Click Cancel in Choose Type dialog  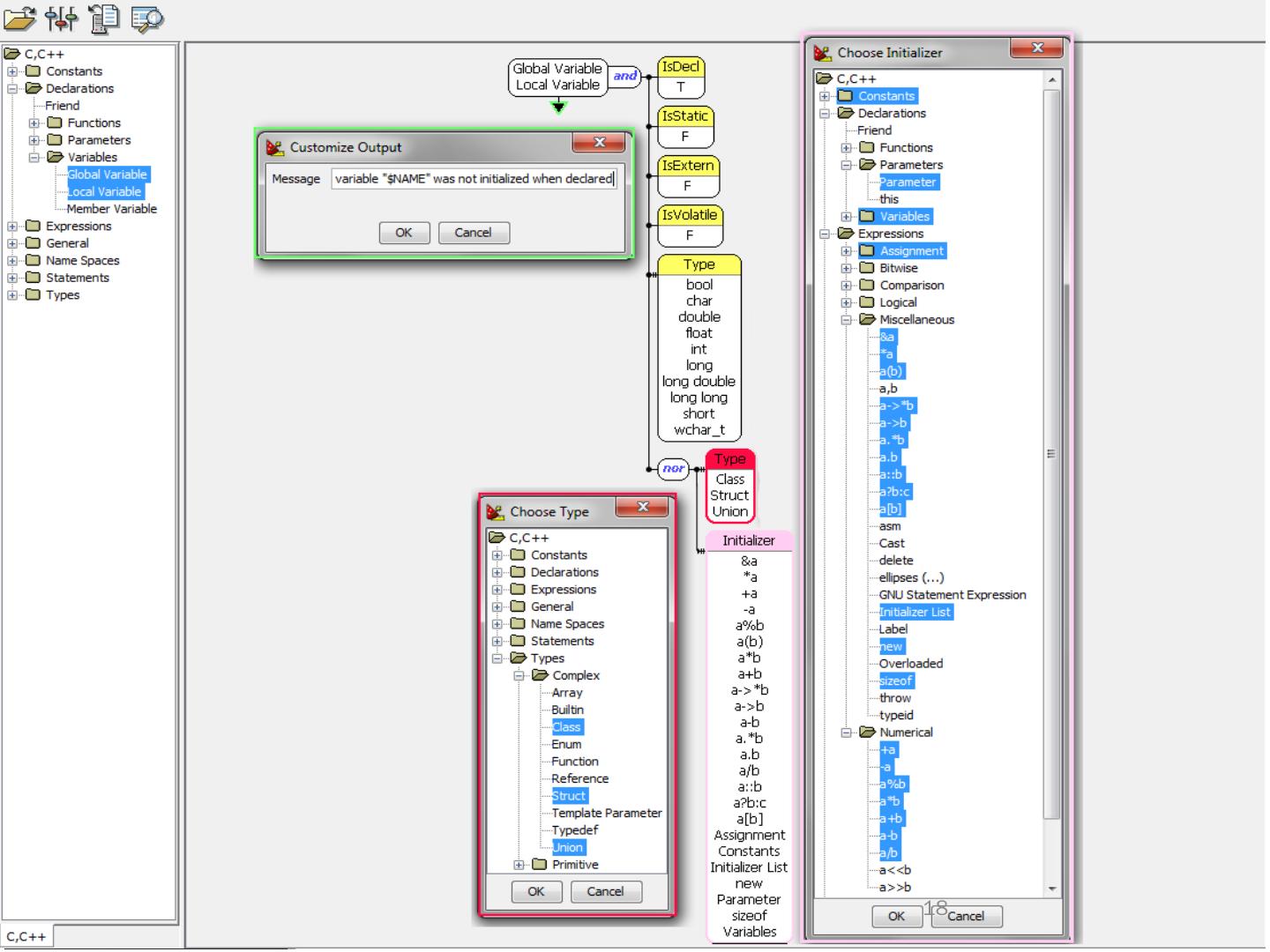point(604,892)
